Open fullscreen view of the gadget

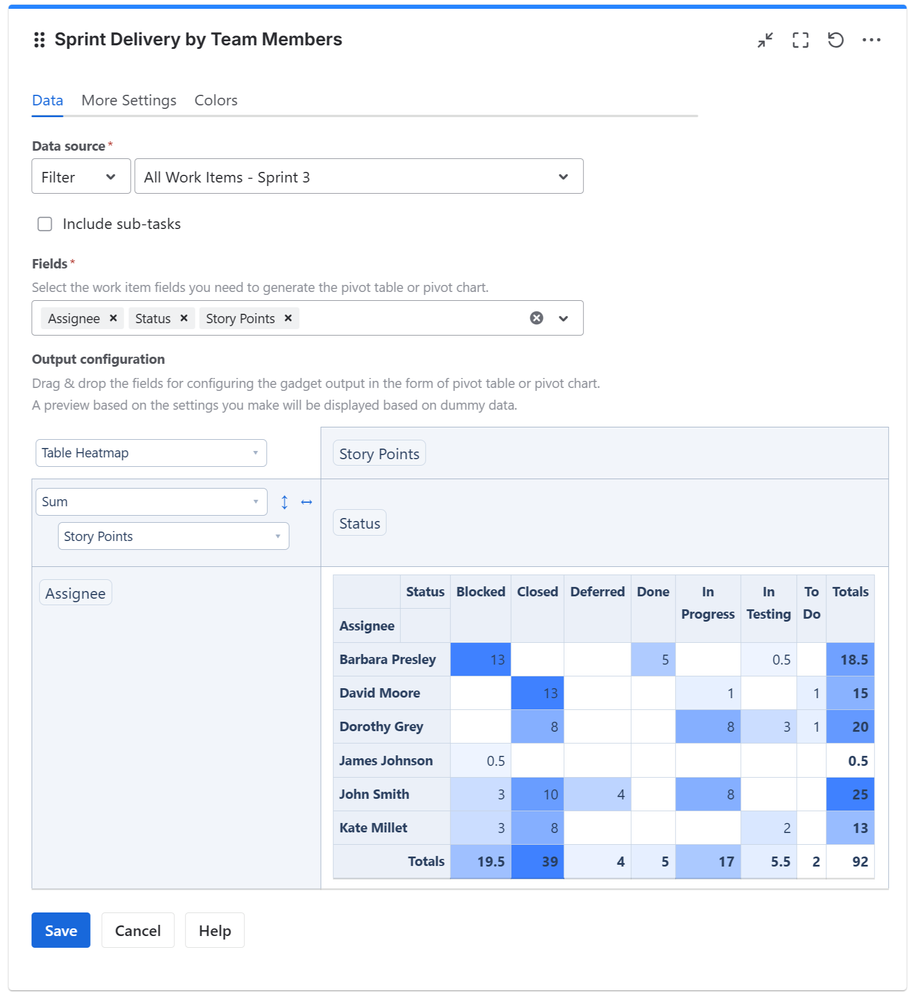coord(800,40)
